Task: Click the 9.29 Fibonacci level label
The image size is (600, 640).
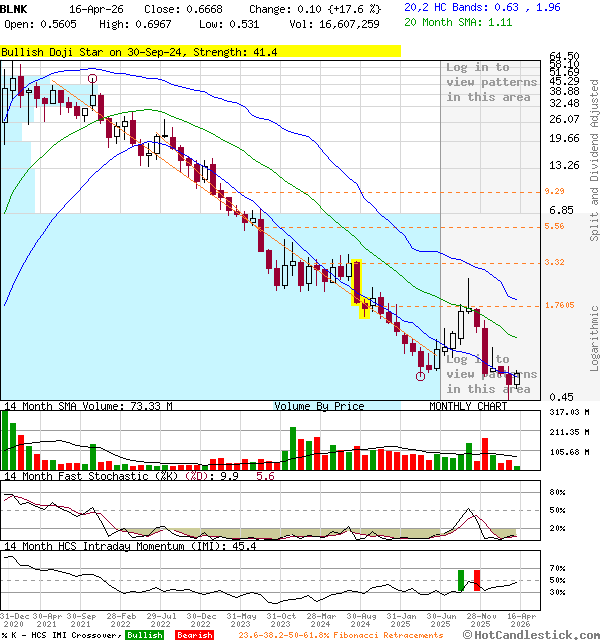Action: click(555, 191)
